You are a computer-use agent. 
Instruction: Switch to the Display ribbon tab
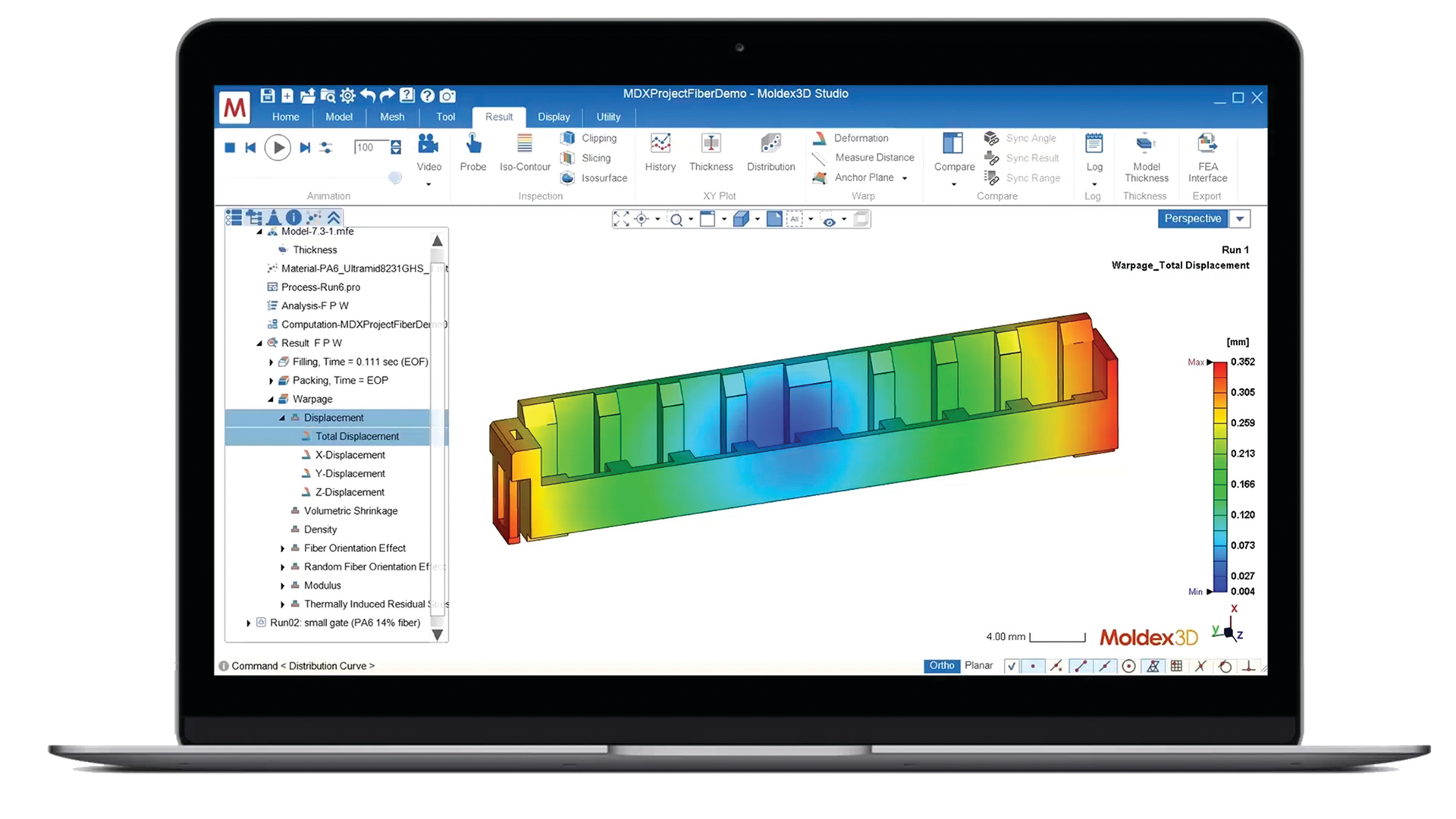554,117
